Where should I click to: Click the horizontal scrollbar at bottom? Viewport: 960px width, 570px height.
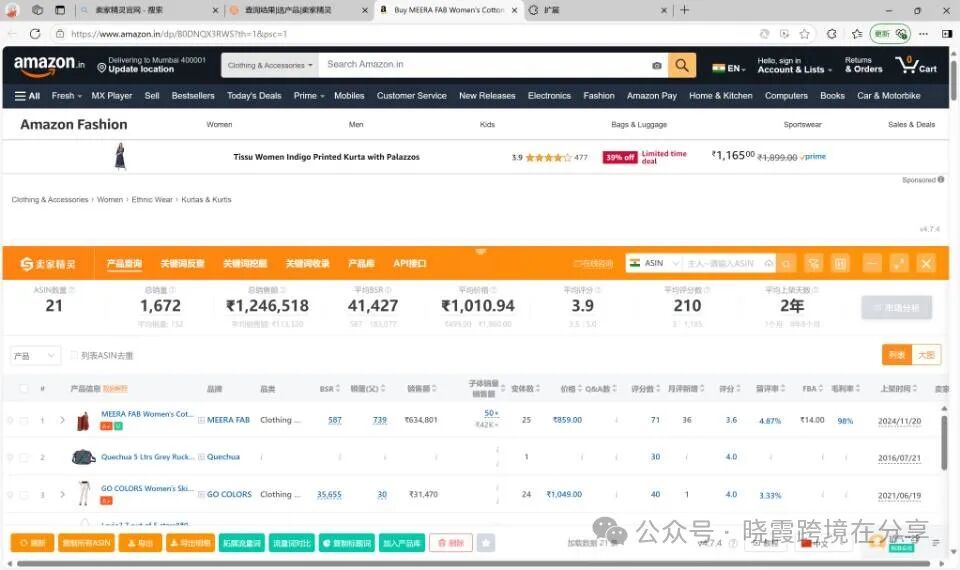click(x=473, y=563)
